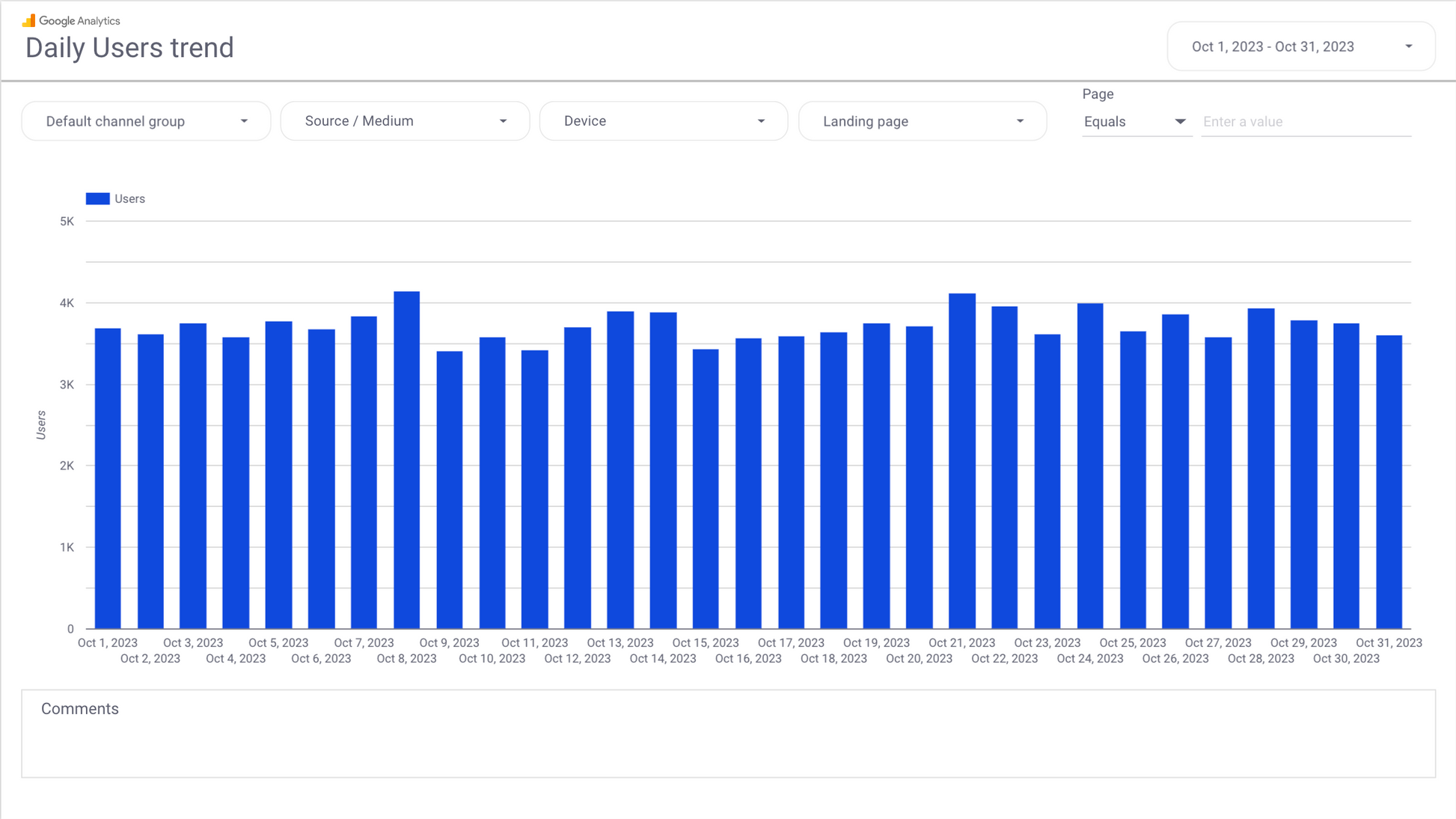Select the Oct 21, 2023 bar
Viewport: 1456px width, 819px height.
click(961, 461)
